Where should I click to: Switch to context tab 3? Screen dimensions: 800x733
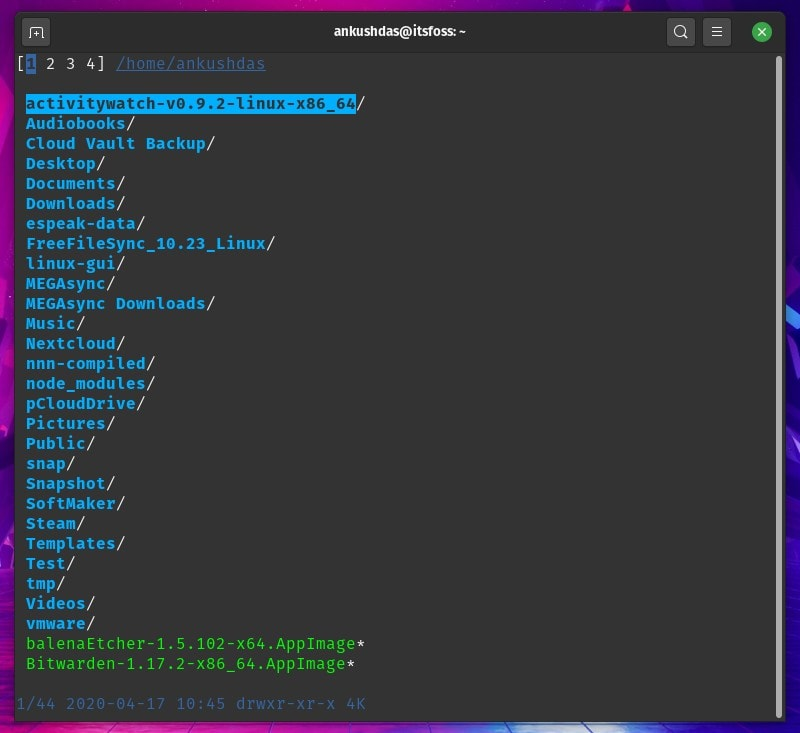point(70,64)
